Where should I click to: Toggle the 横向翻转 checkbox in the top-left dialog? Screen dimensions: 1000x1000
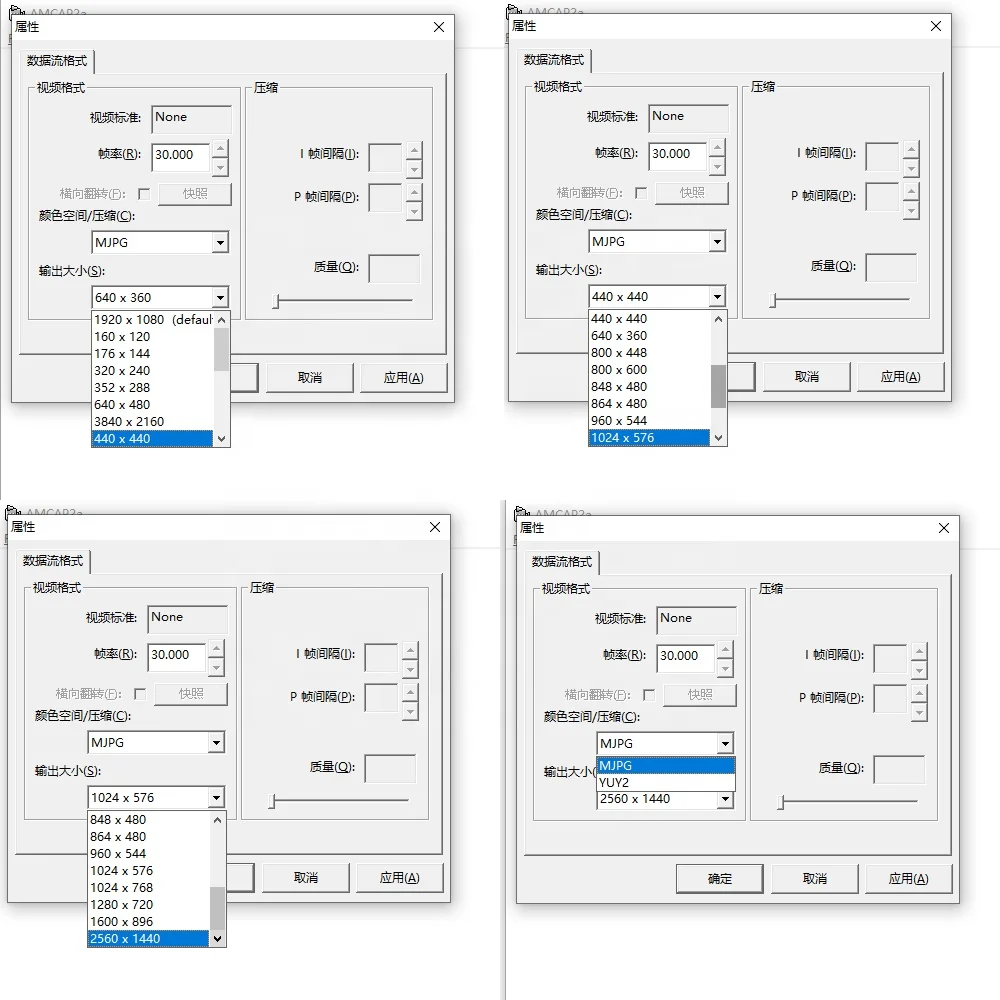pos(144,193)
